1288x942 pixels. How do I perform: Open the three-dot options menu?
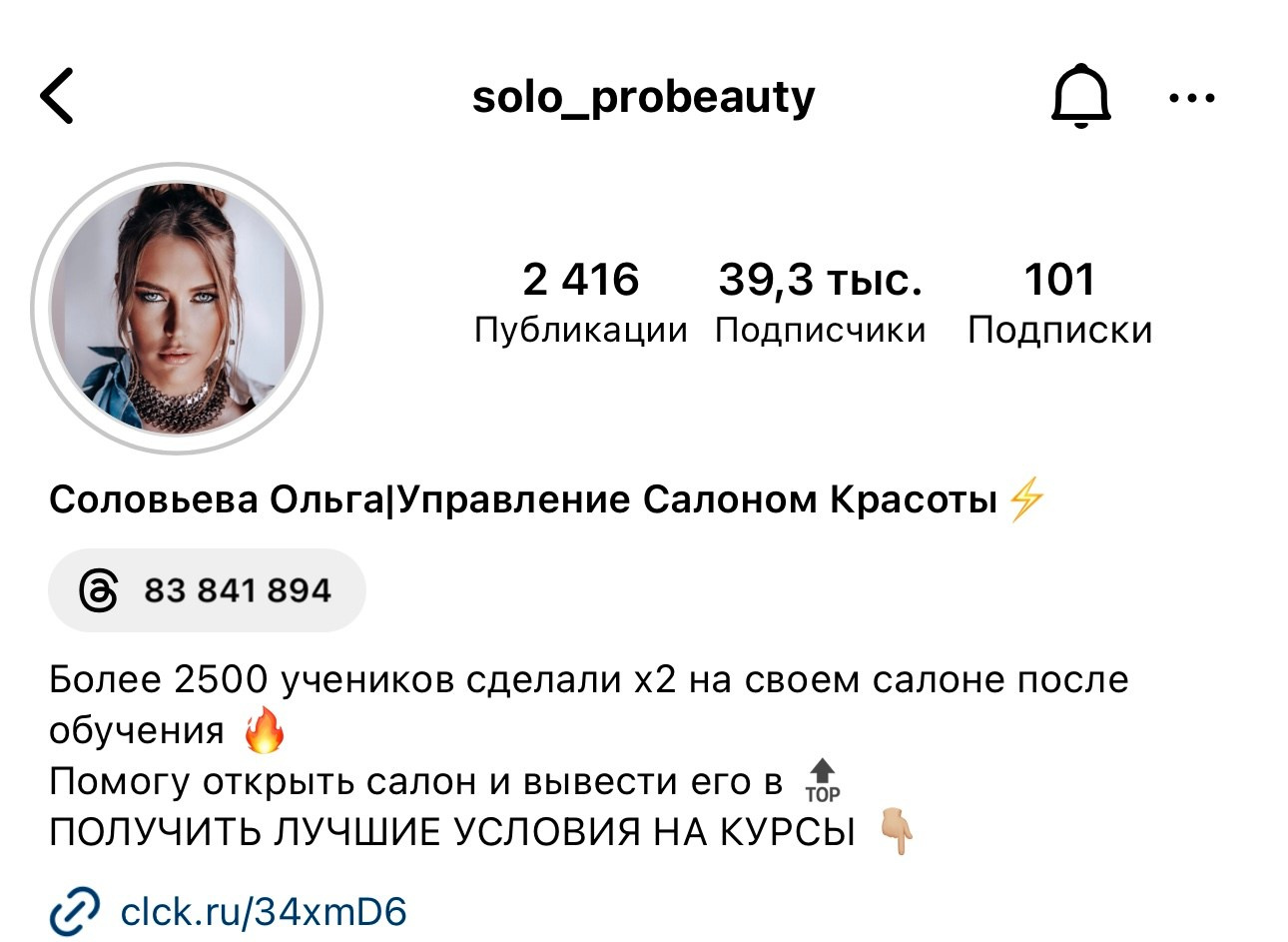(x=1191, y=98)
